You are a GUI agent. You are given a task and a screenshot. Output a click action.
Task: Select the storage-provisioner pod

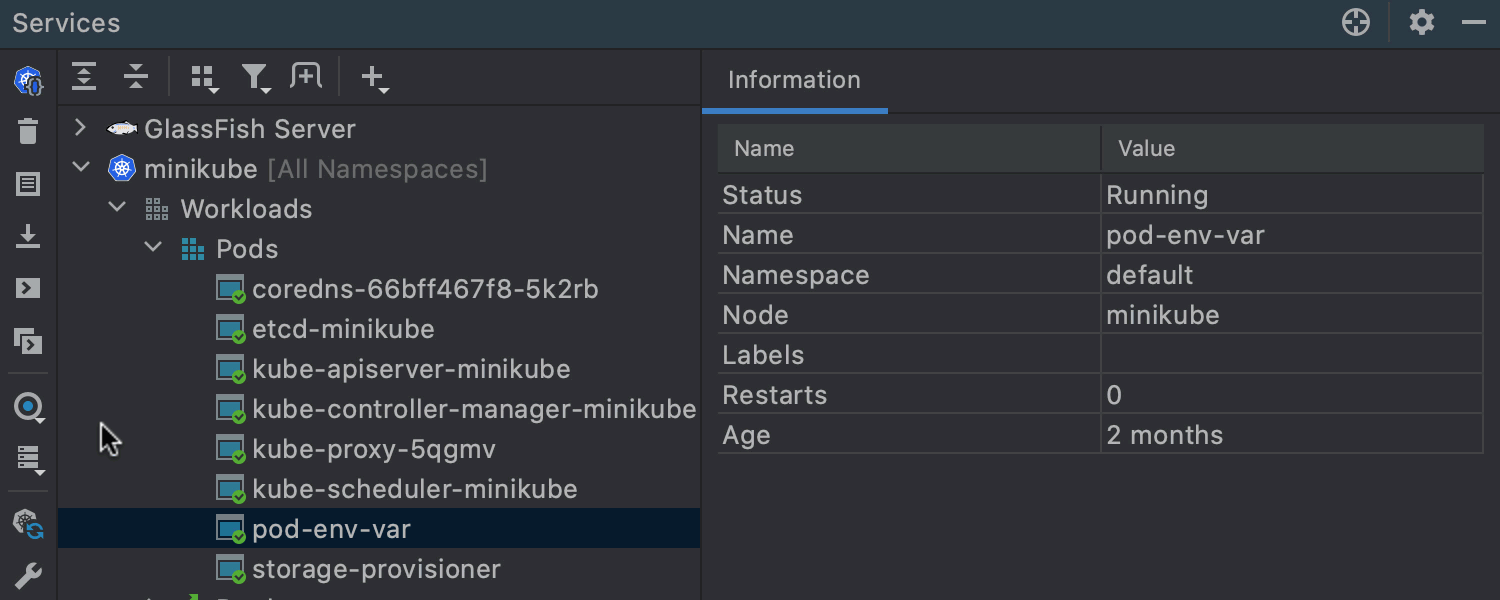click(x=376, y=569)
